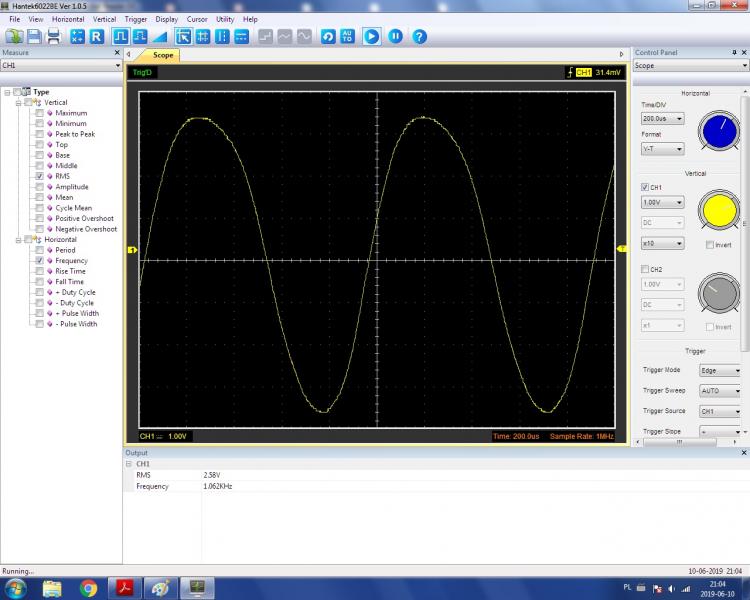Click the AUTO set toolbar icon
The width and height of the screenshot is (750, 600).
[347, 36]
